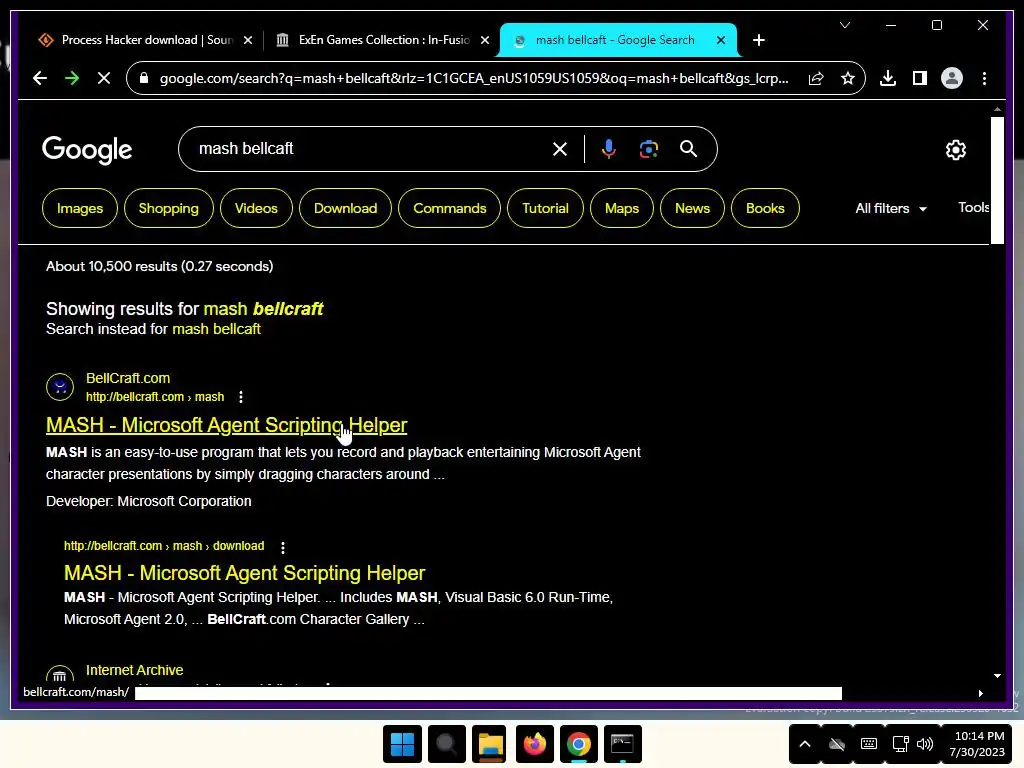Image resolution: width=1024 pixels, height=768 pixels.
Task: Select the Download filter chip
Action: click(345, 208)
